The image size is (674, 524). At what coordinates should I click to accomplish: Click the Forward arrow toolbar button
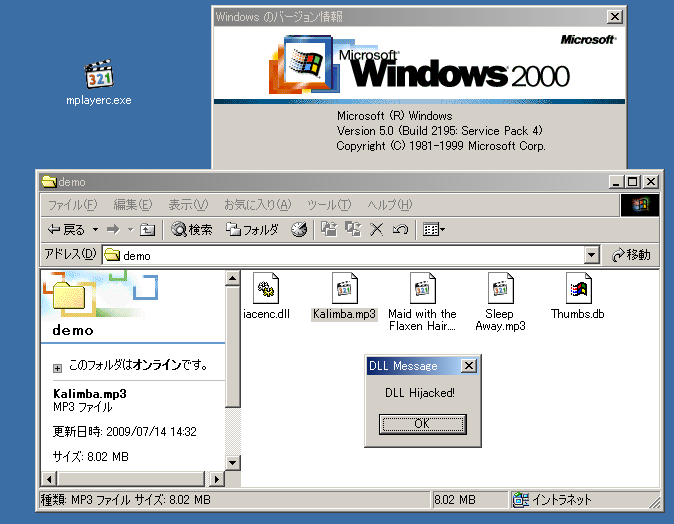click(113, 230)
